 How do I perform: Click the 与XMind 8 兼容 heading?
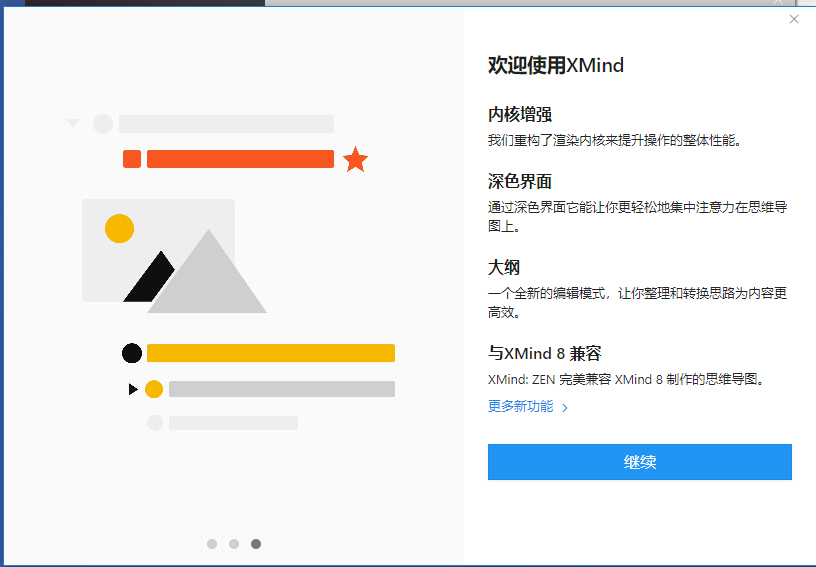pyautogui.click(x=544, y=353)
